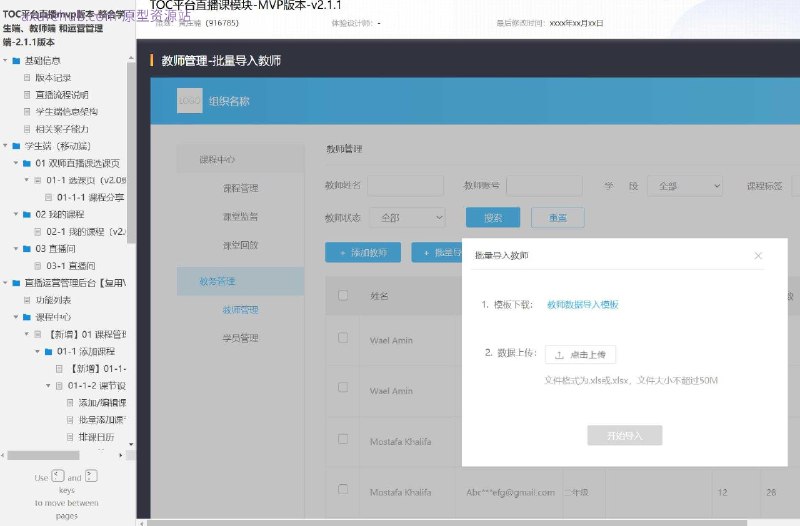The width and height of the screenshot is (800, 526).
Task: Click the tree panel horizontal scrollbar thumb
Action: 43,455
